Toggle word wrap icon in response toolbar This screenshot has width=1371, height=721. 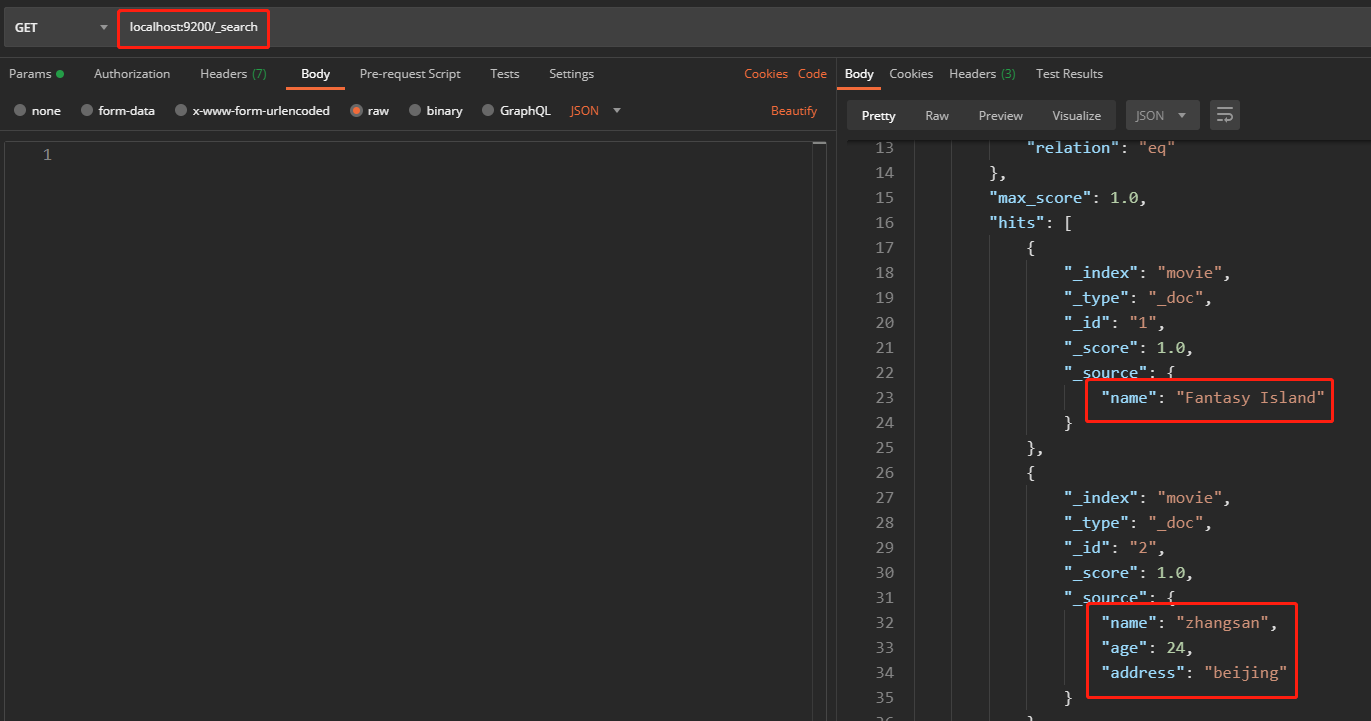click(x=1224, y=115)
